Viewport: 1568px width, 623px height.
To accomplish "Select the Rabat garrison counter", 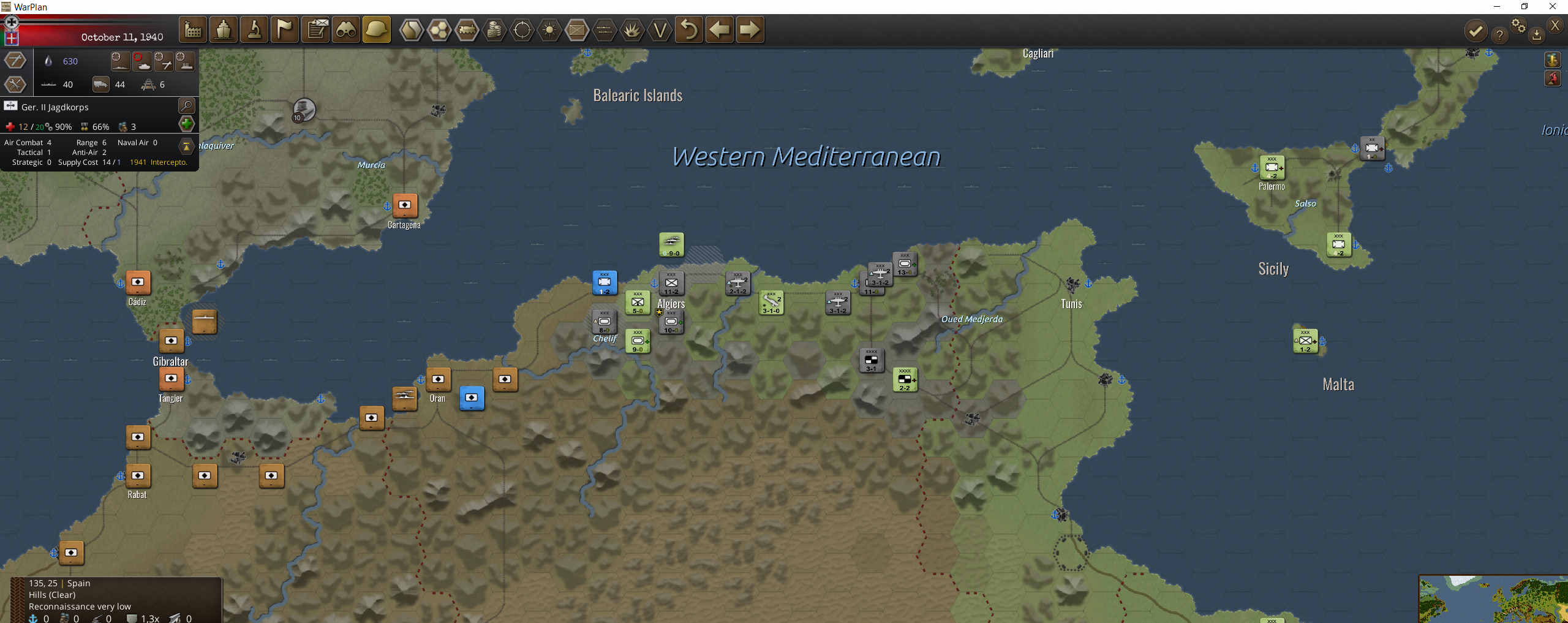I will (x=138, y=475).
